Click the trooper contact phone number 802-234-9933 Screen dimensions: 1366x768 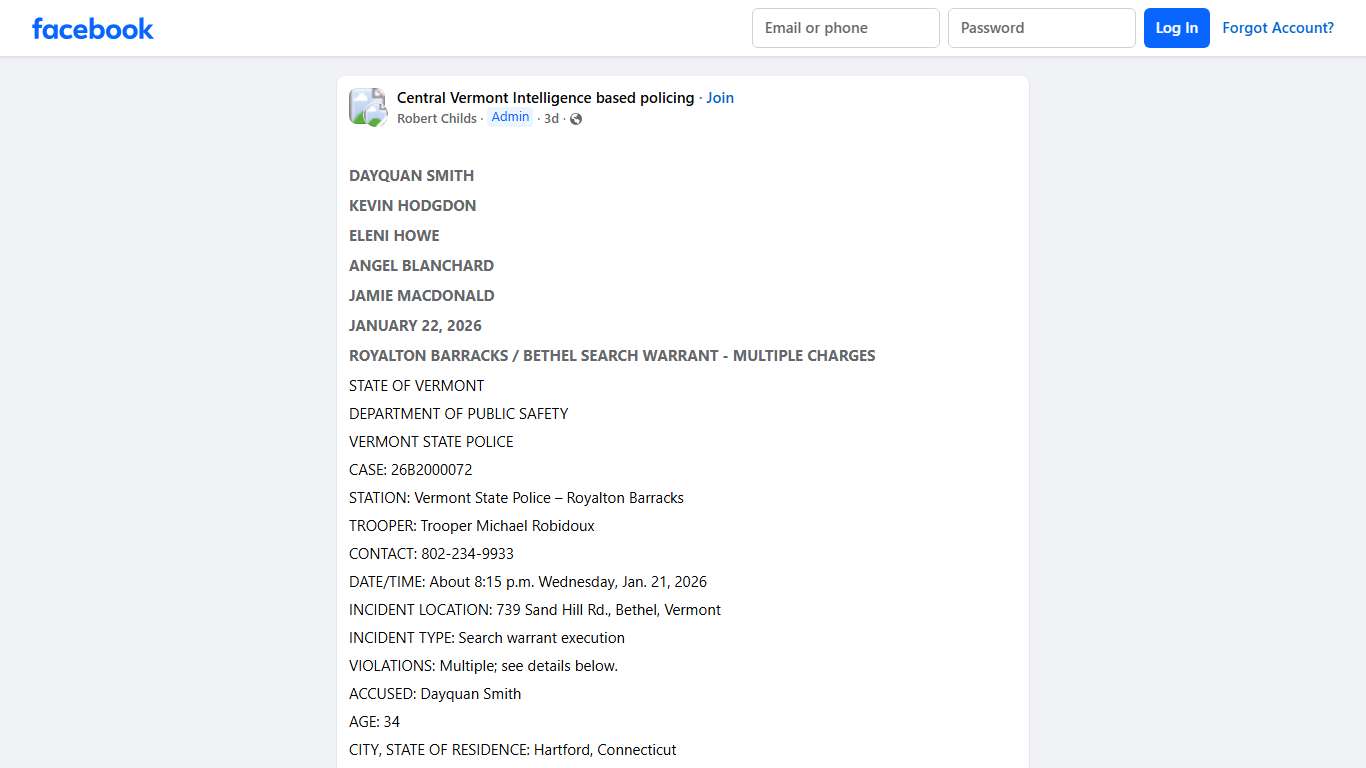pyautogui.click(x=467, y=553)
